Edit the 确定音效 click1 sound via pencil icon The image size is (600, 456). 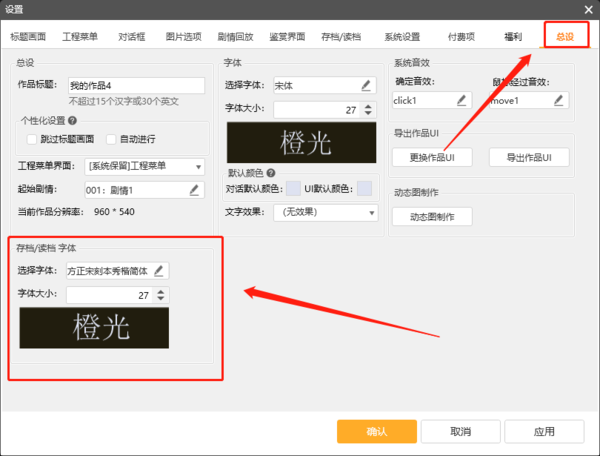pos(462,100)
